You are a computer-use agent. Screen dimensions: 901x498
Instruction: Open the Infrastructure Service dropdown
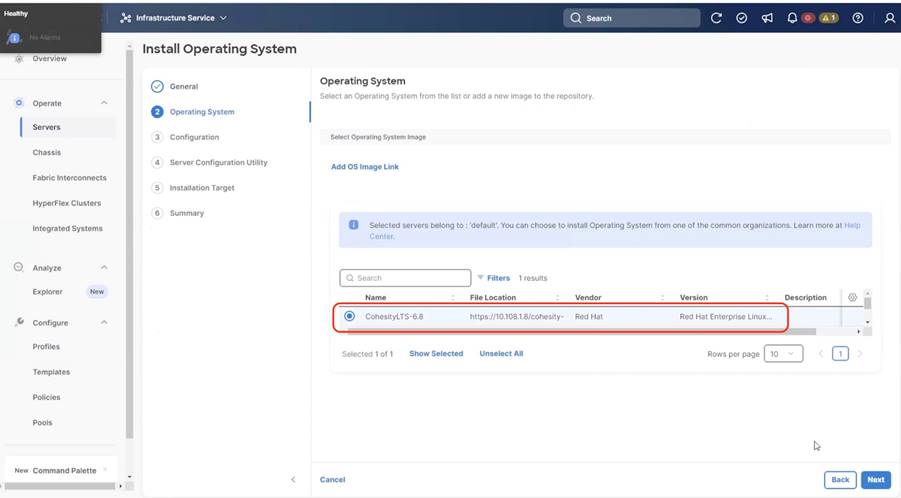[x=174, y=18]
